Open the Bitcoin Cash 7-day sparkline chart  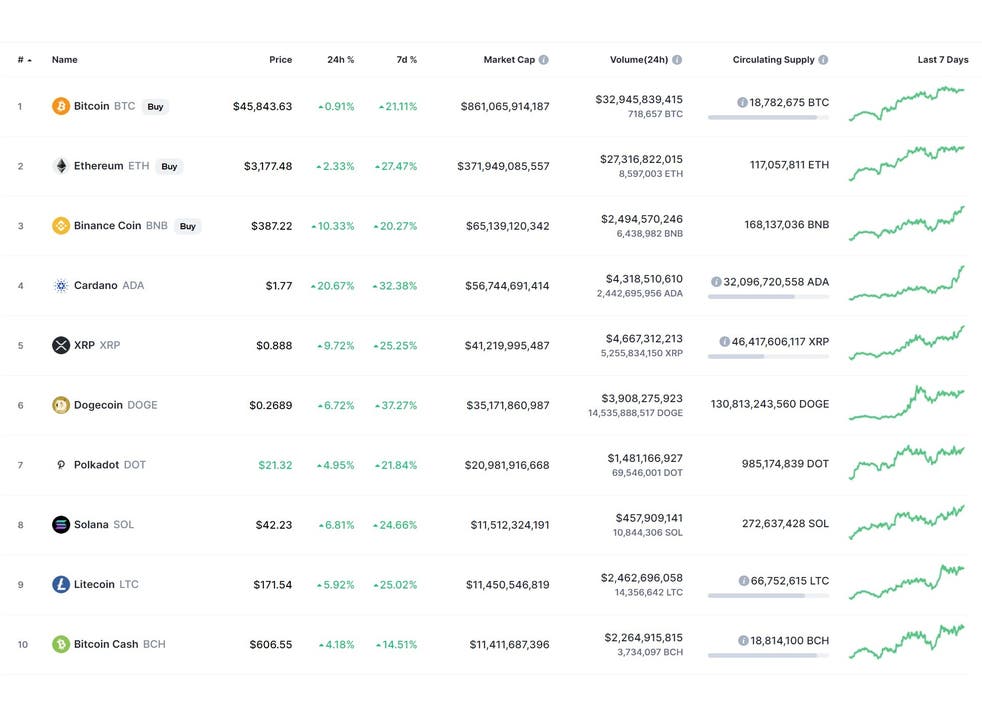click(907, 641)
